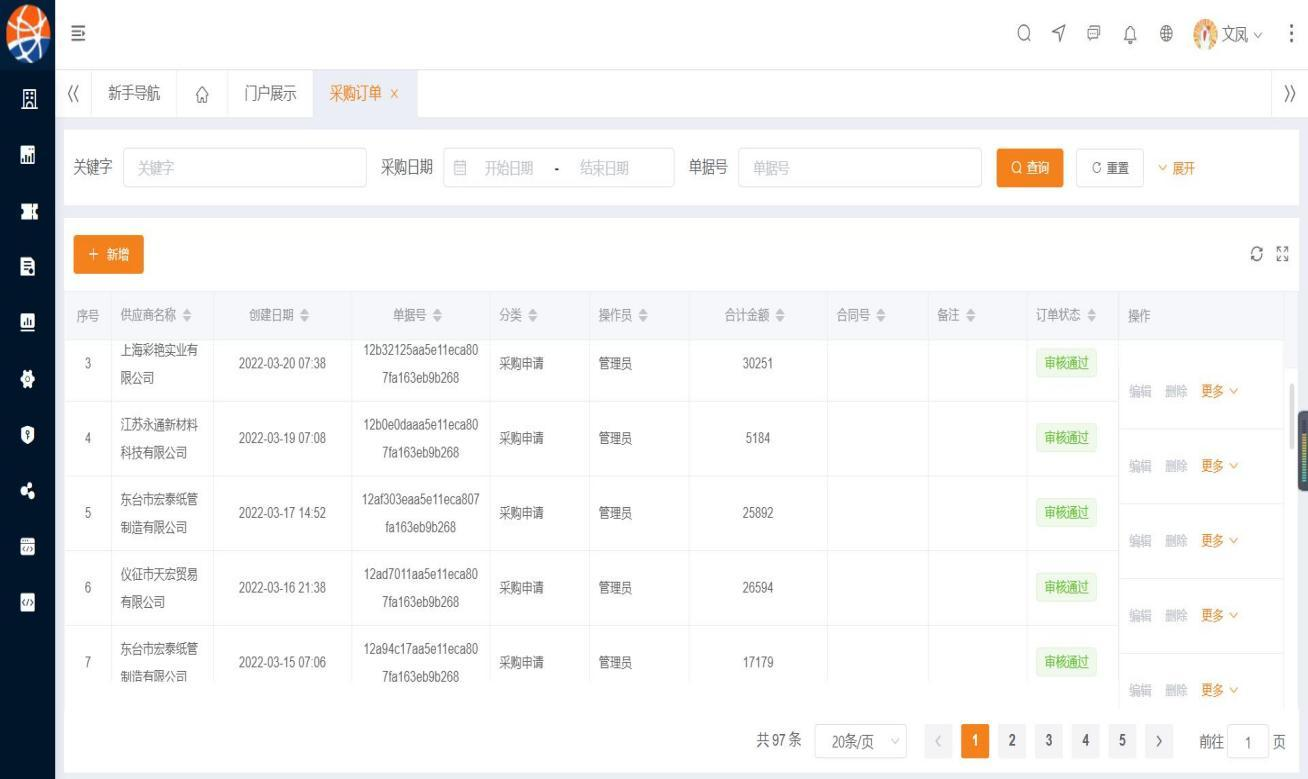The image size is (1308, 779).
Task: Open the 文凤 user account menu
Action: 1228,34
